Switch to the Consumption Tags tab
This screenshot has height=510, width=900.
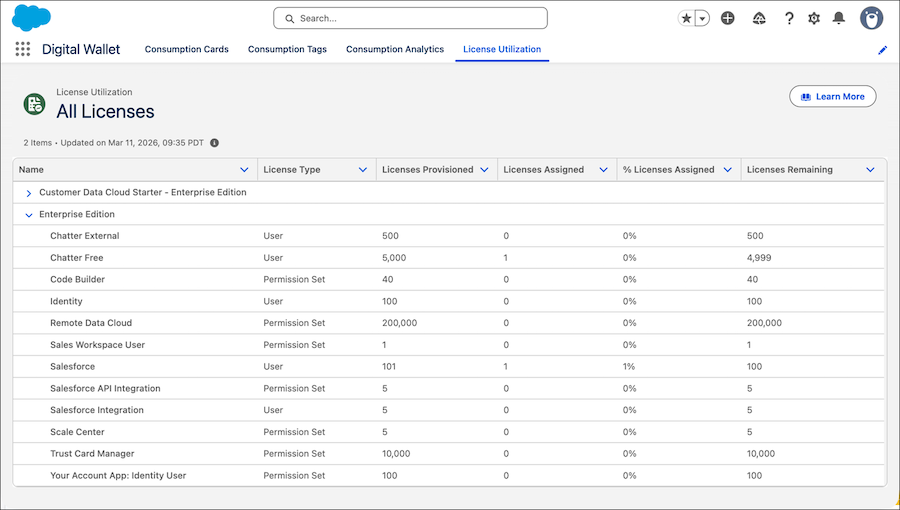tap(287, 49)
